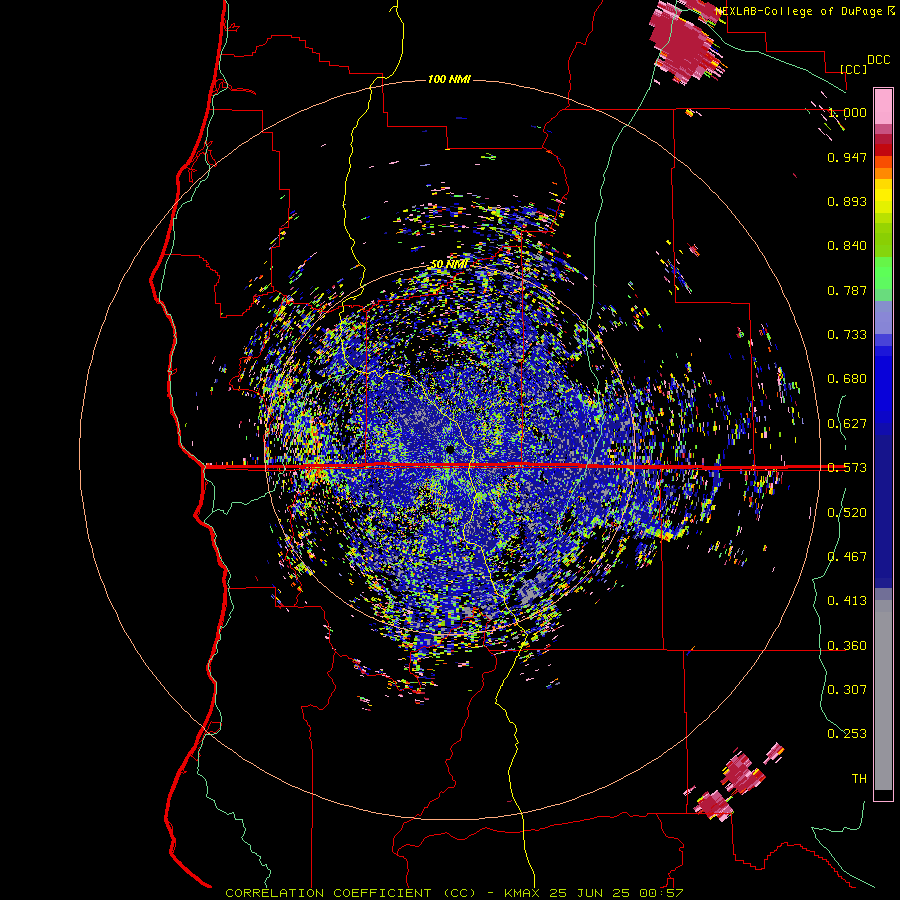Click the large crimson echo near top right

683,46
